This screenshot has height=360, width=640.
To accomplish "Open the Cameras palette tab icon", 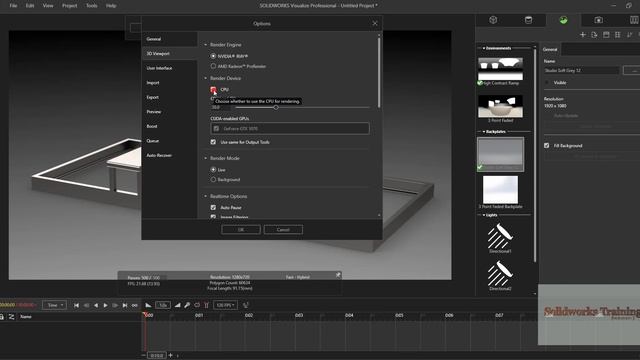I will 598,20.
